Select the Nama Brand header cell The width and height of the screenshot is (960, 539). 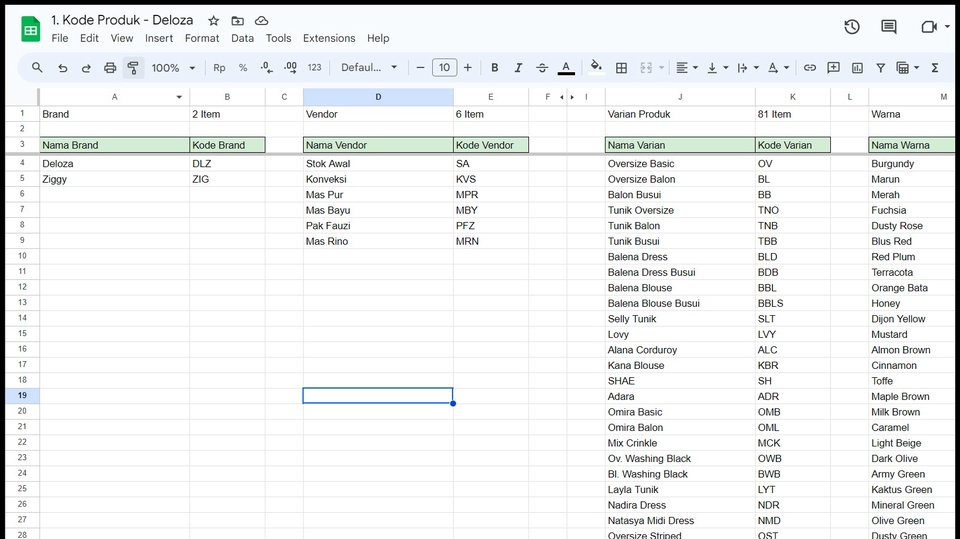[114, 145]
